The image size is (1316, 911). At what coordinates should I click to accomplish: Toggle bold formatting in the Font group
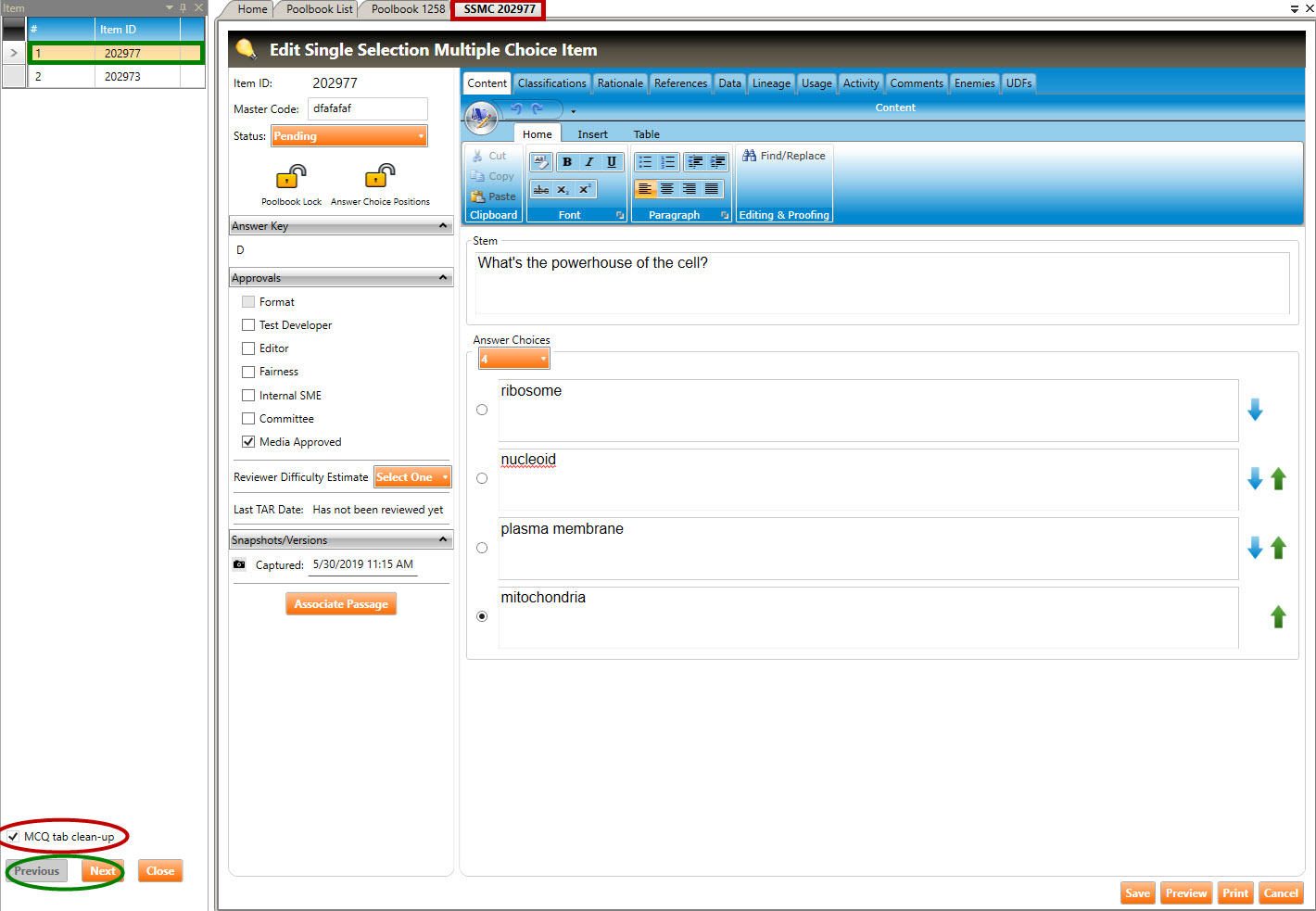[x=566, y=162]
